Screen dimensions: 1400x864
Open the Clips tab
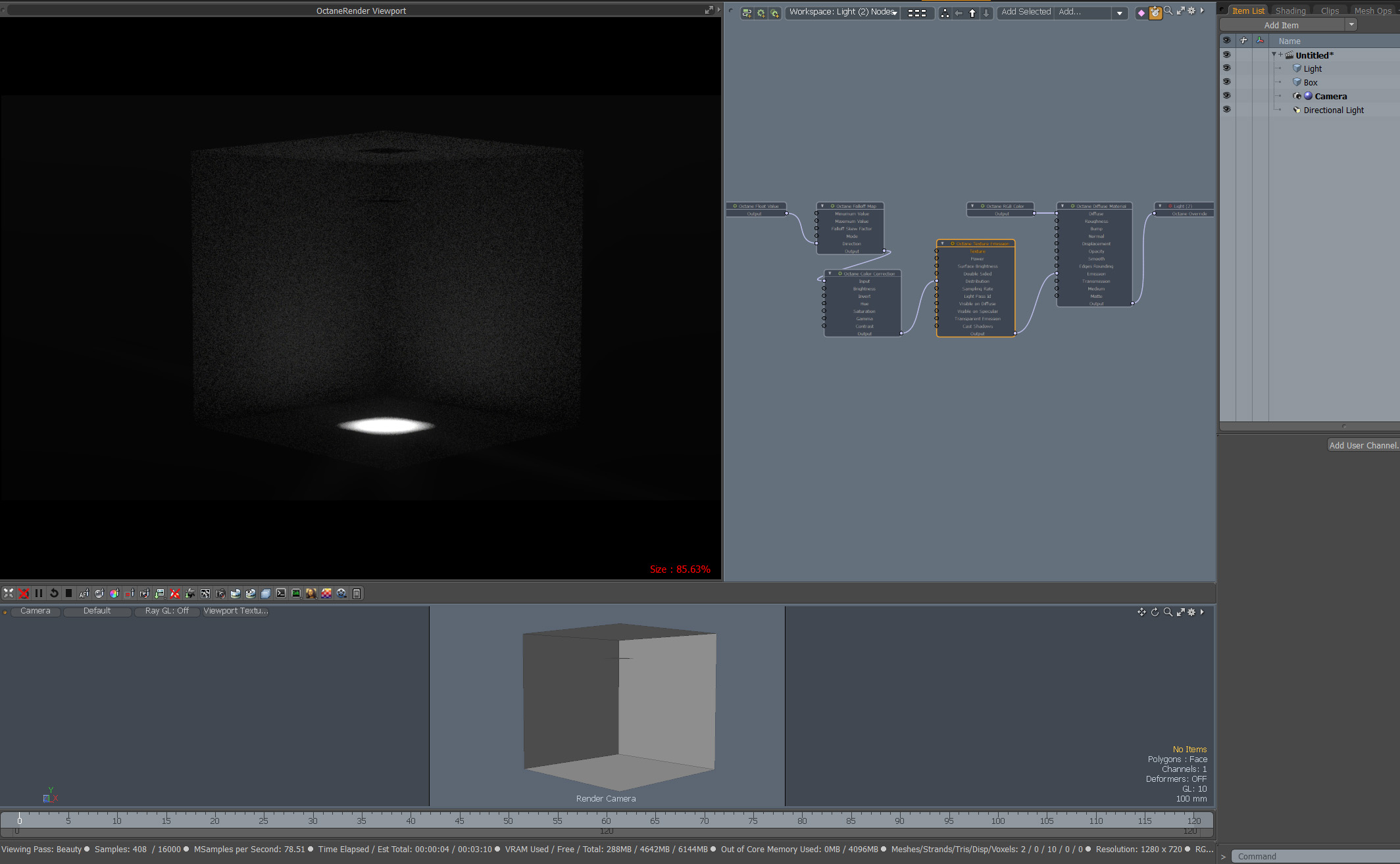point(1330,11)
